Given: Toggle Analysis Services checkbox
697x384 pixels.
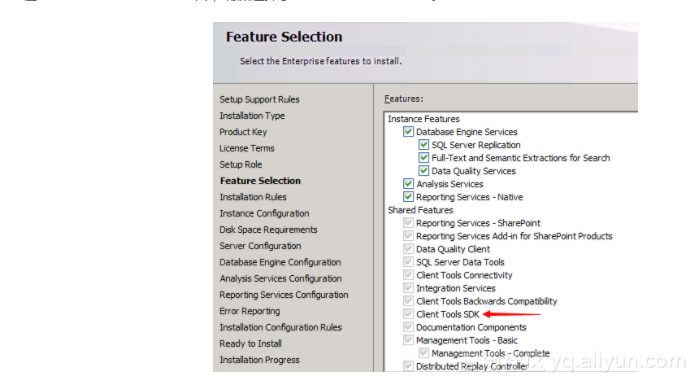Looking at the screenshot, I should tap(408, 184).
